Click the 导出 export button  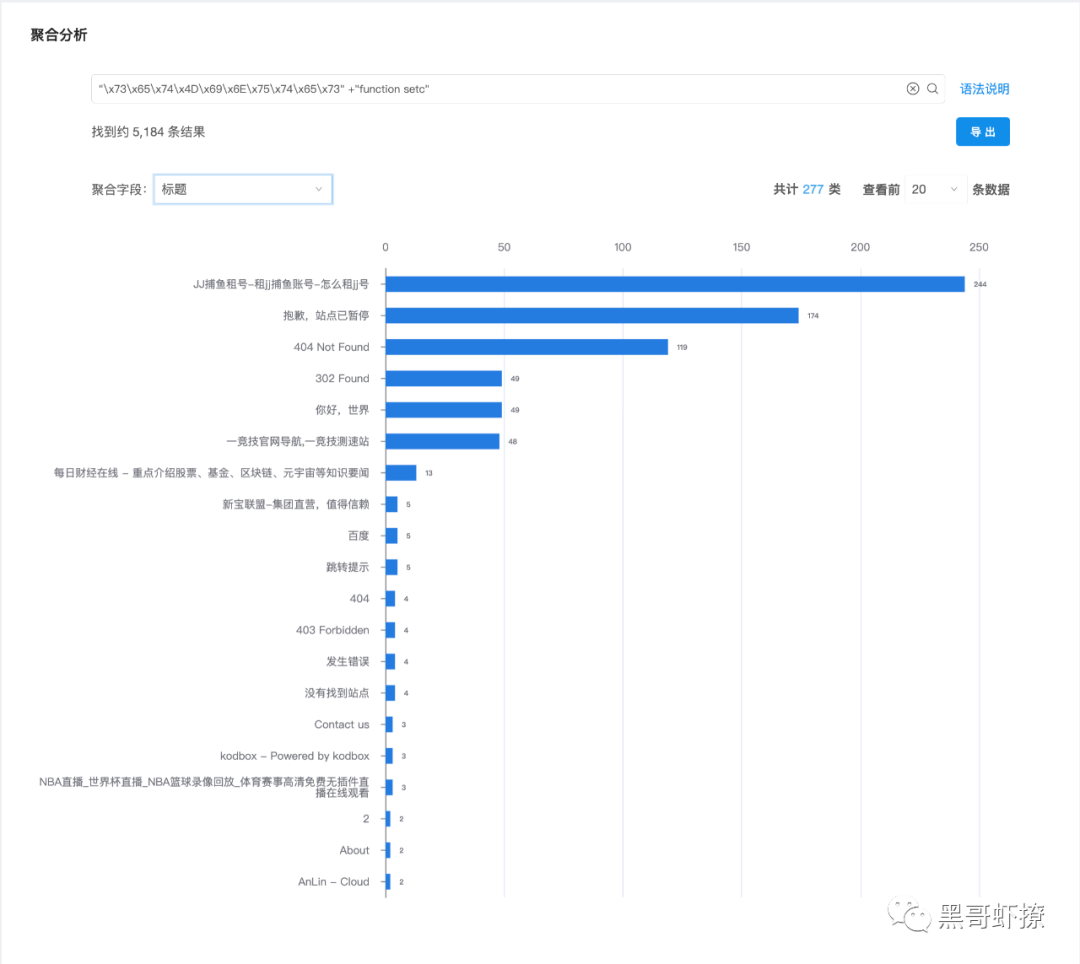(983, 132)
